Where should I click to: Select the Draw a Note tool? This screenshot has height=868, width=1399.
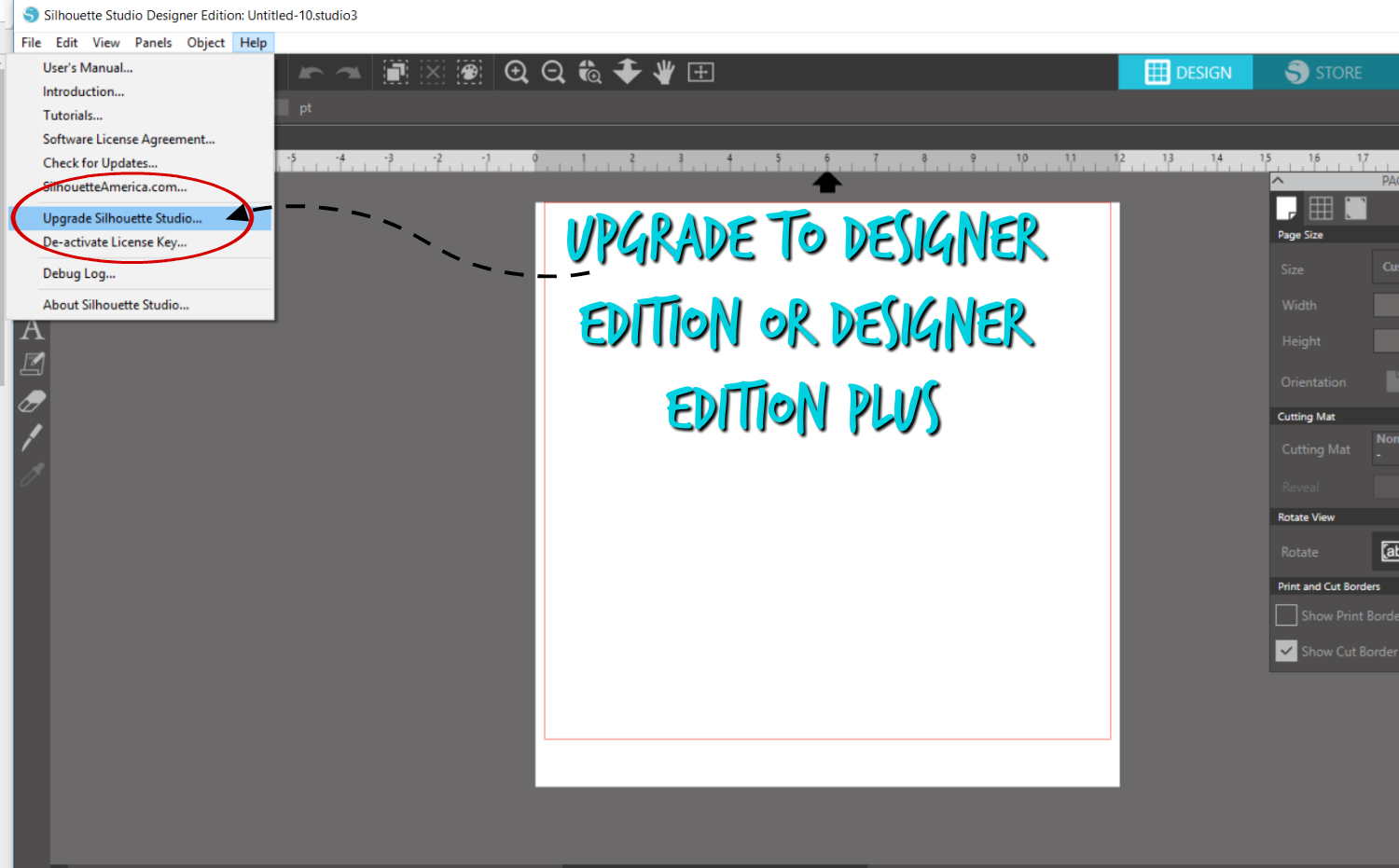[32, 365]
